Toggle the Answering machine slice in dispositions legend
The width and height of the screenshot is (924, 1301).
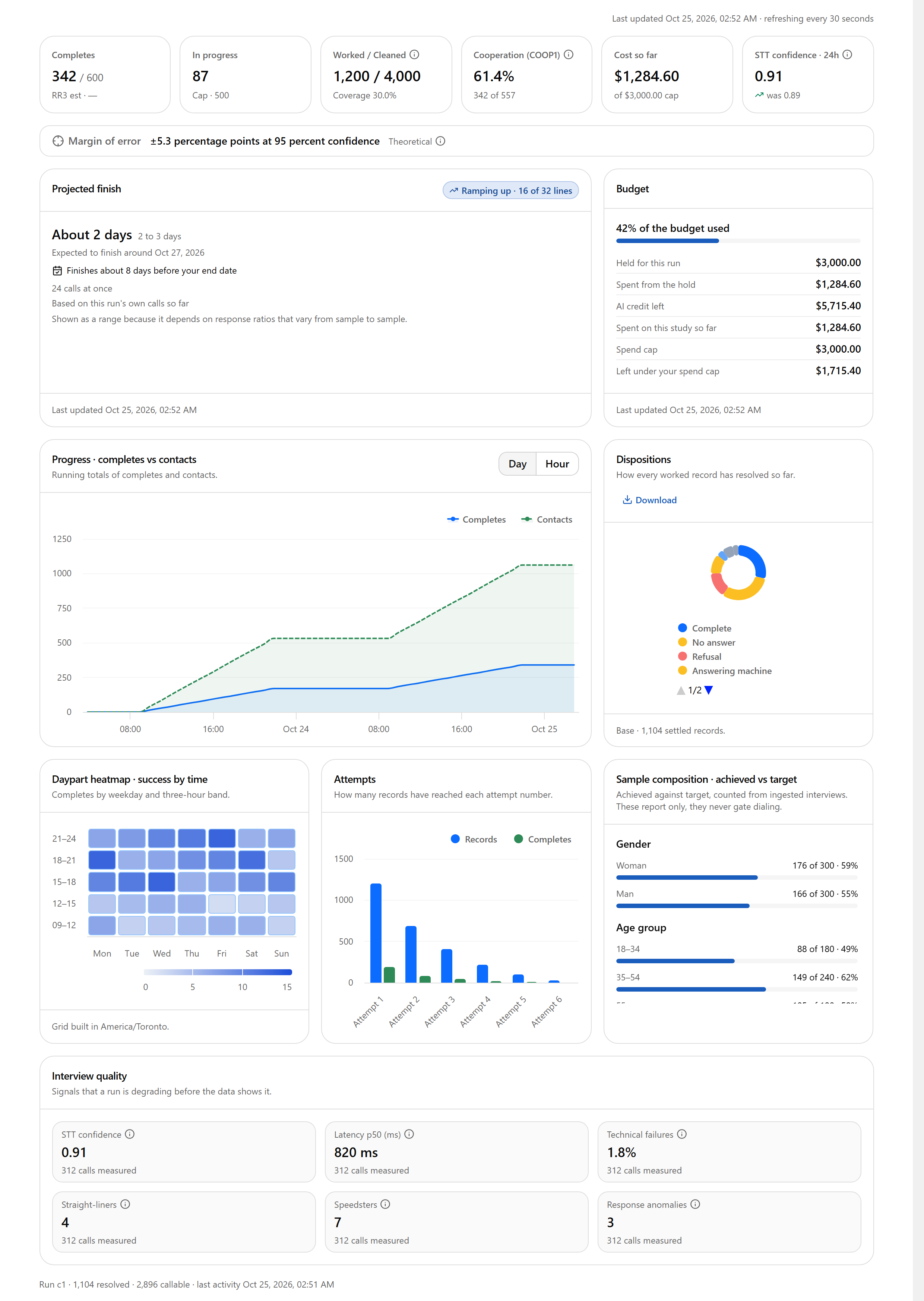725,671
